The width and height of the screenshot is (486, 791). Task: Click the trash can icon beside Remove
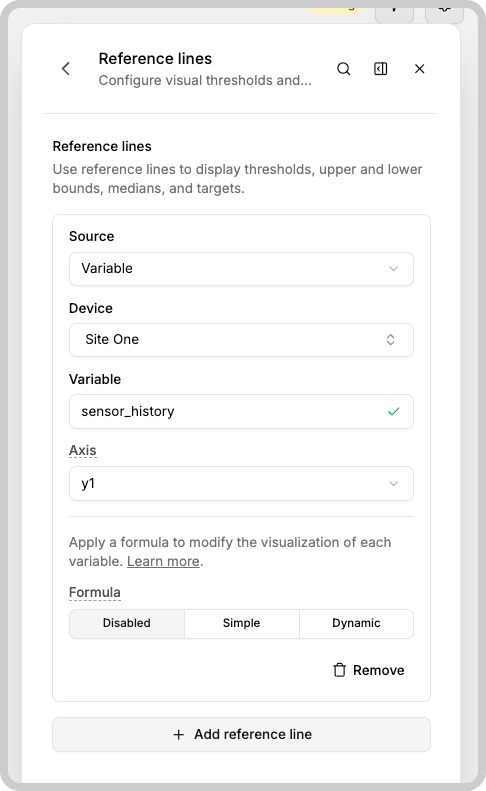click(x=340, y=670)
